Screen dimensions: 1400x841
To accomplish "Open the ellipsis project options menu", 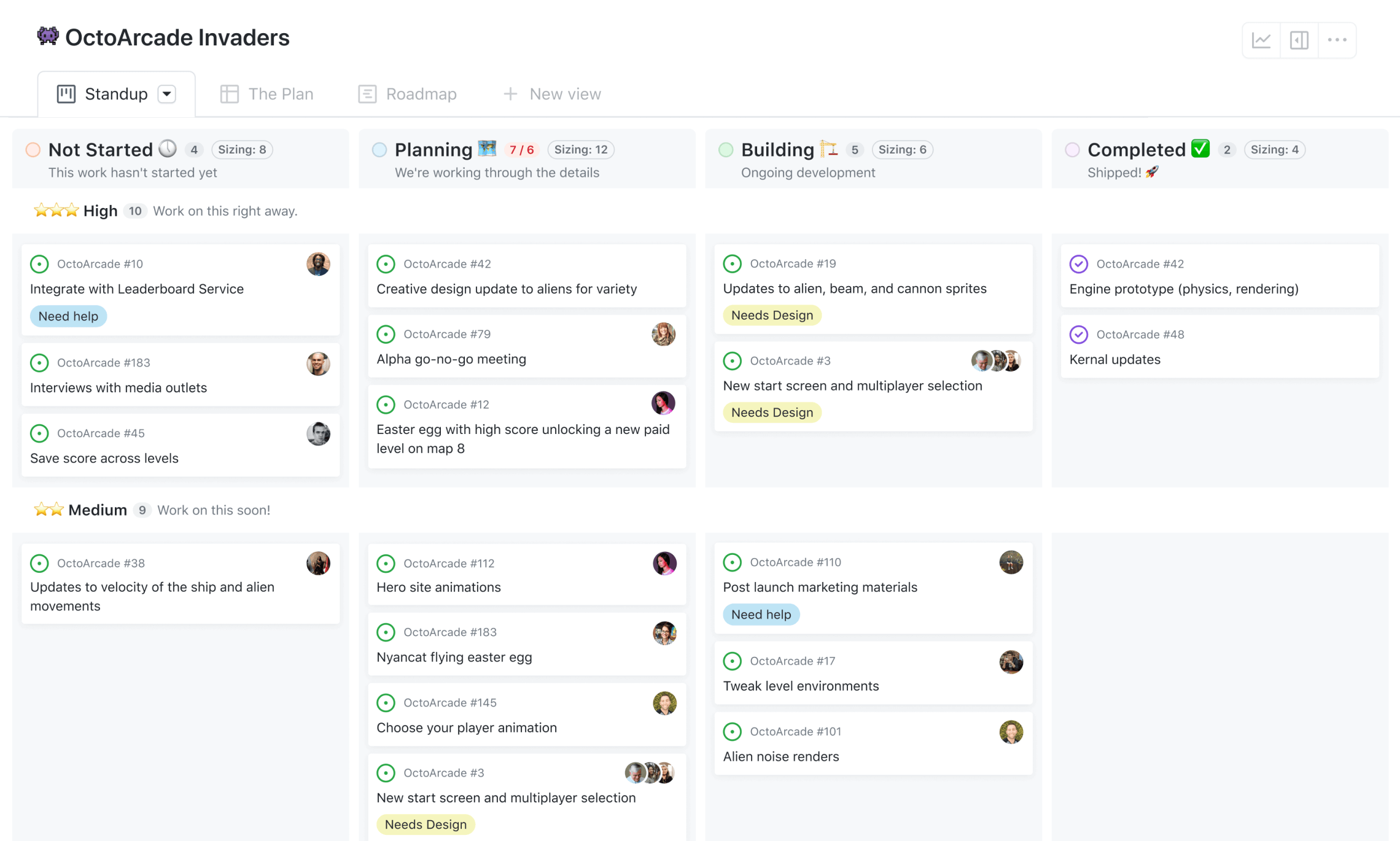I will point(1337,39).
